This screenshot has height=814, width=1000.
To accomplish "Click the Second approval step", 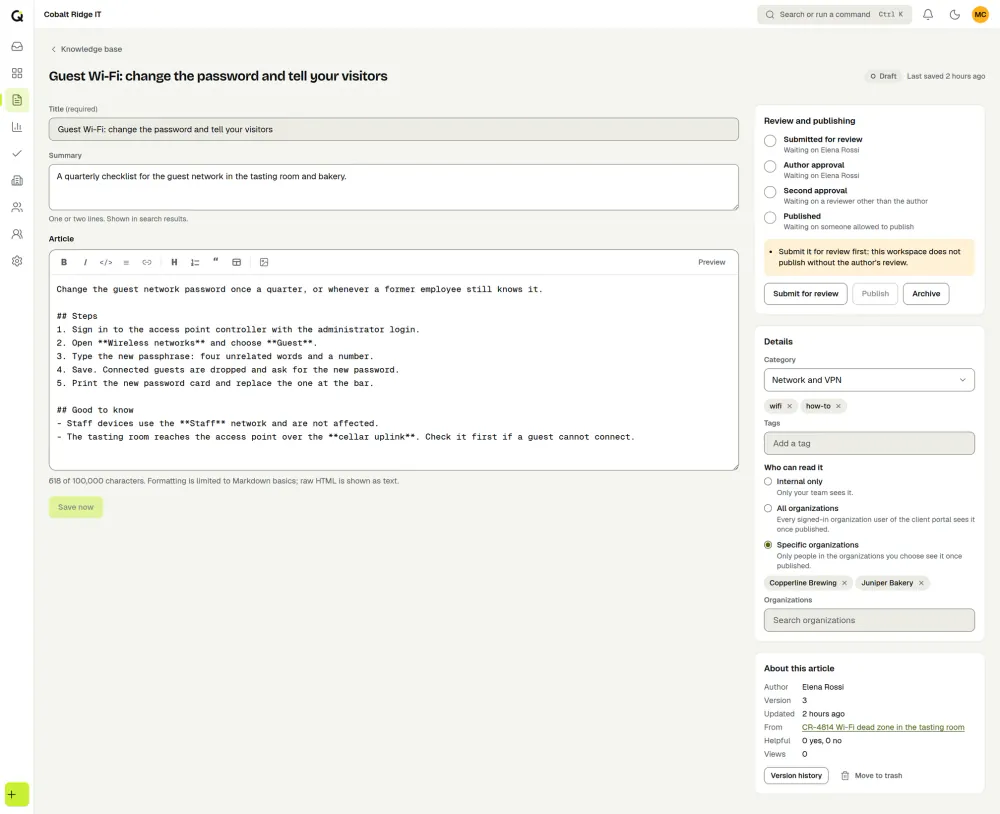I will tap(815, 191).
